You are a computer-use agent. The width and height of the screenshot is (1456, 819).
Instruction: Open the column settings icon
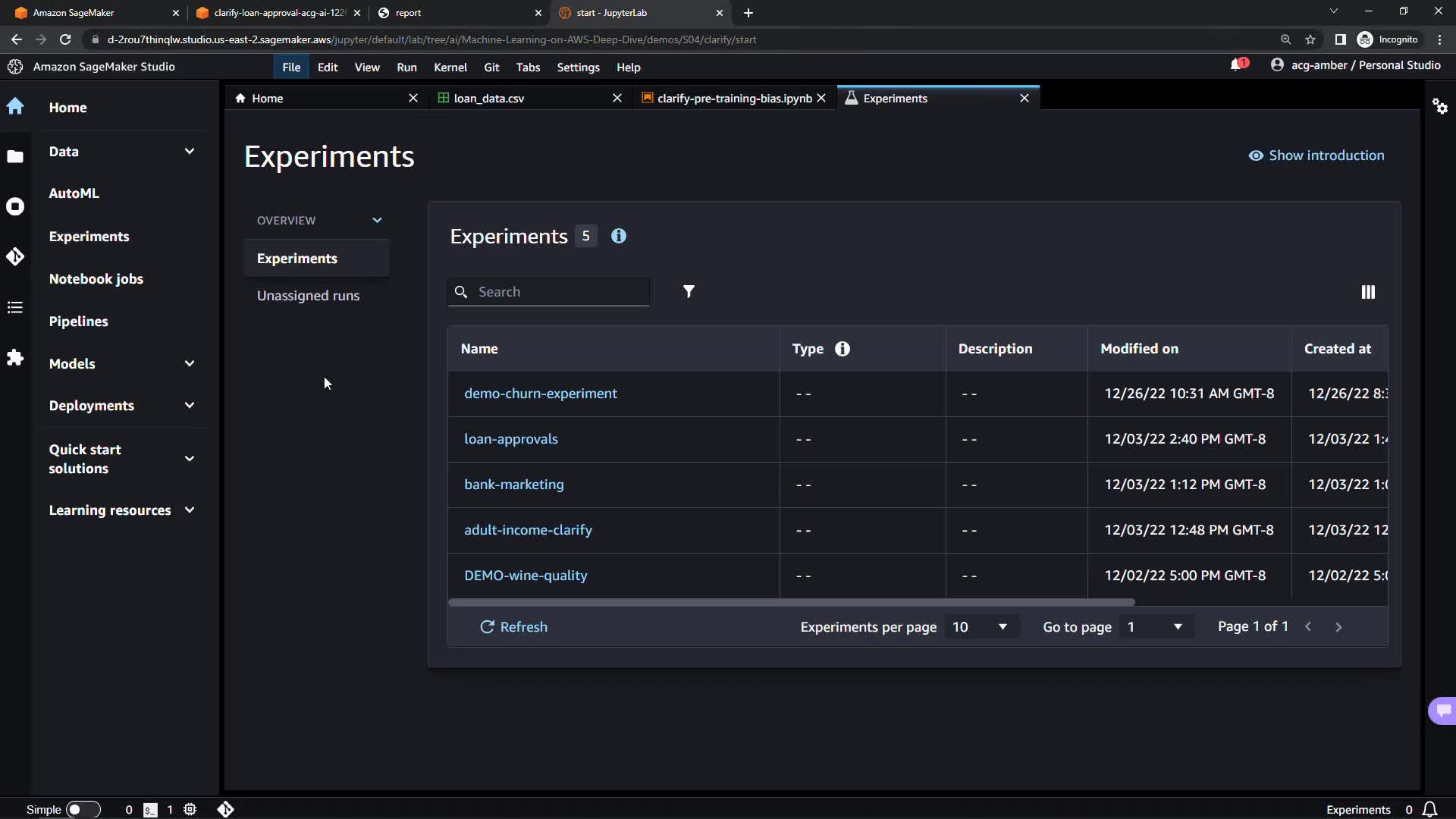pyautogui.click(x=1368, y=292)
